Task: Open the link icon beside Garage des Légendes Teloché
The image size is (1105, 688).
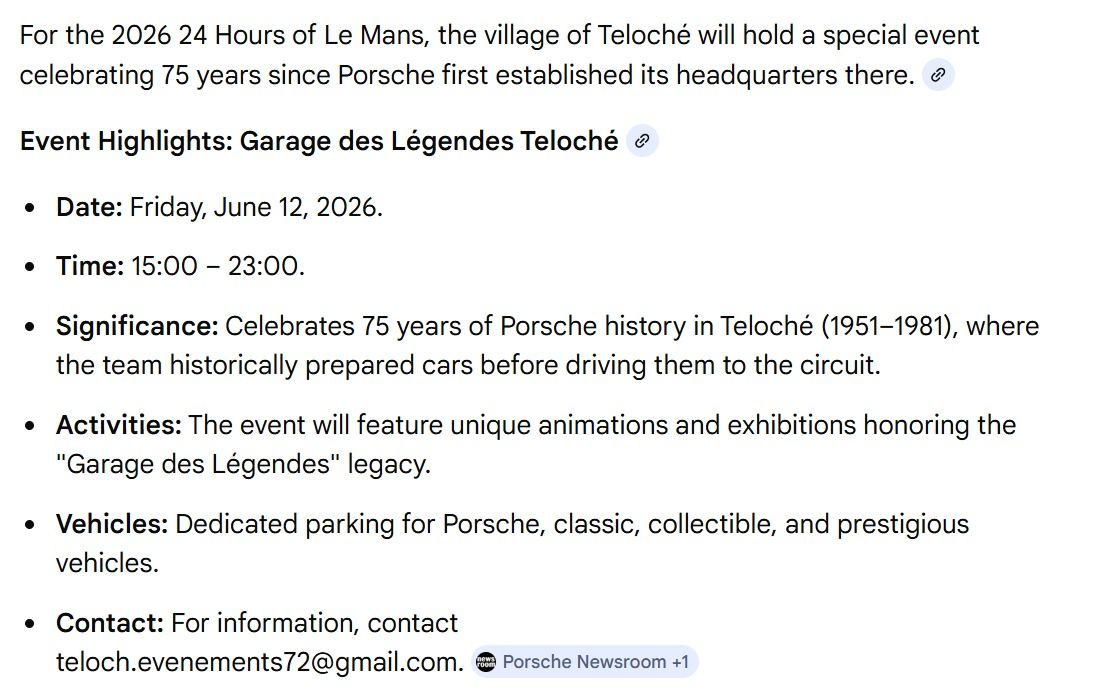Action: click(x=642, y=141)
